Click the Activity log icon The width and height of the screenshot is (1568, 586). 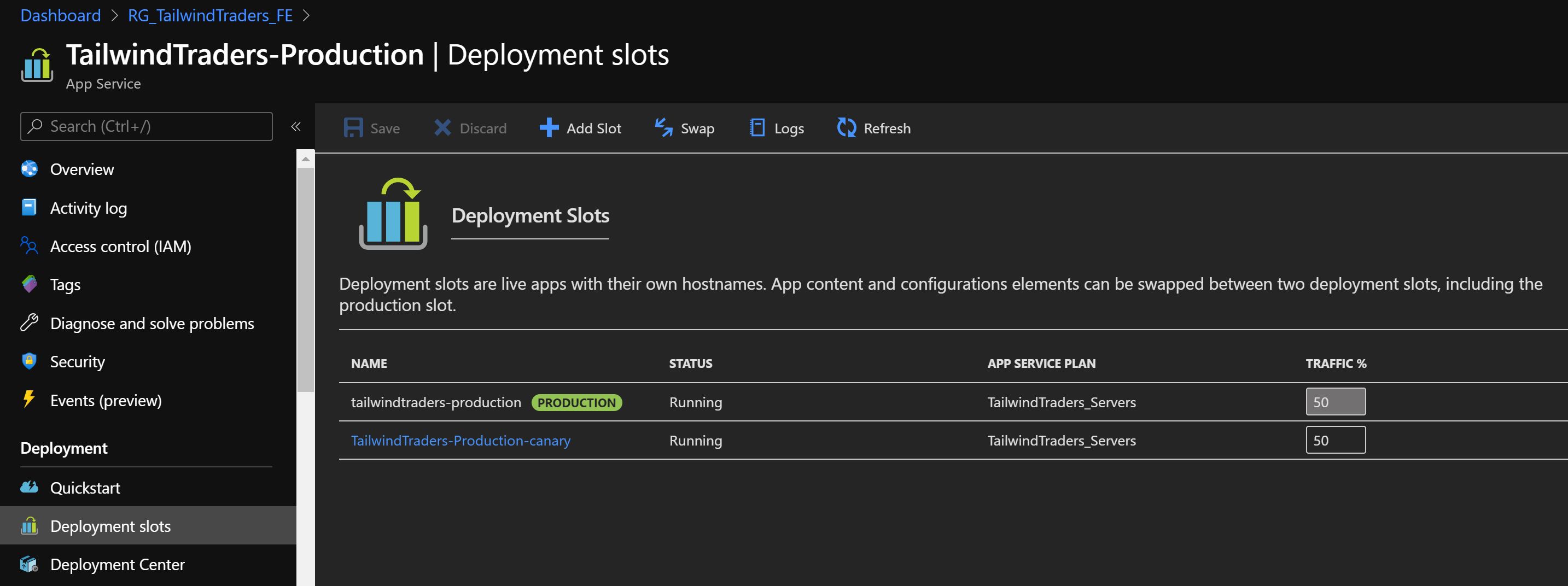point(29,208)
